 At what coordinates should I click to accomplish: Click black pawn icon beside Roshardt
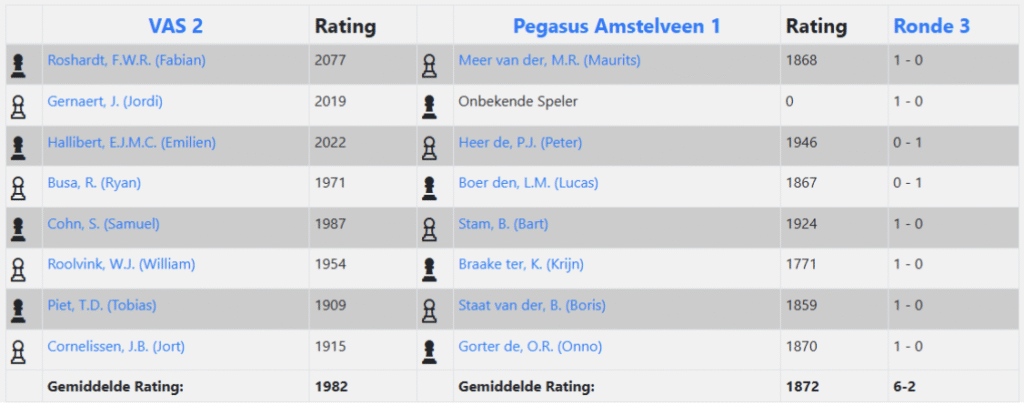click(x=17, y=66)
